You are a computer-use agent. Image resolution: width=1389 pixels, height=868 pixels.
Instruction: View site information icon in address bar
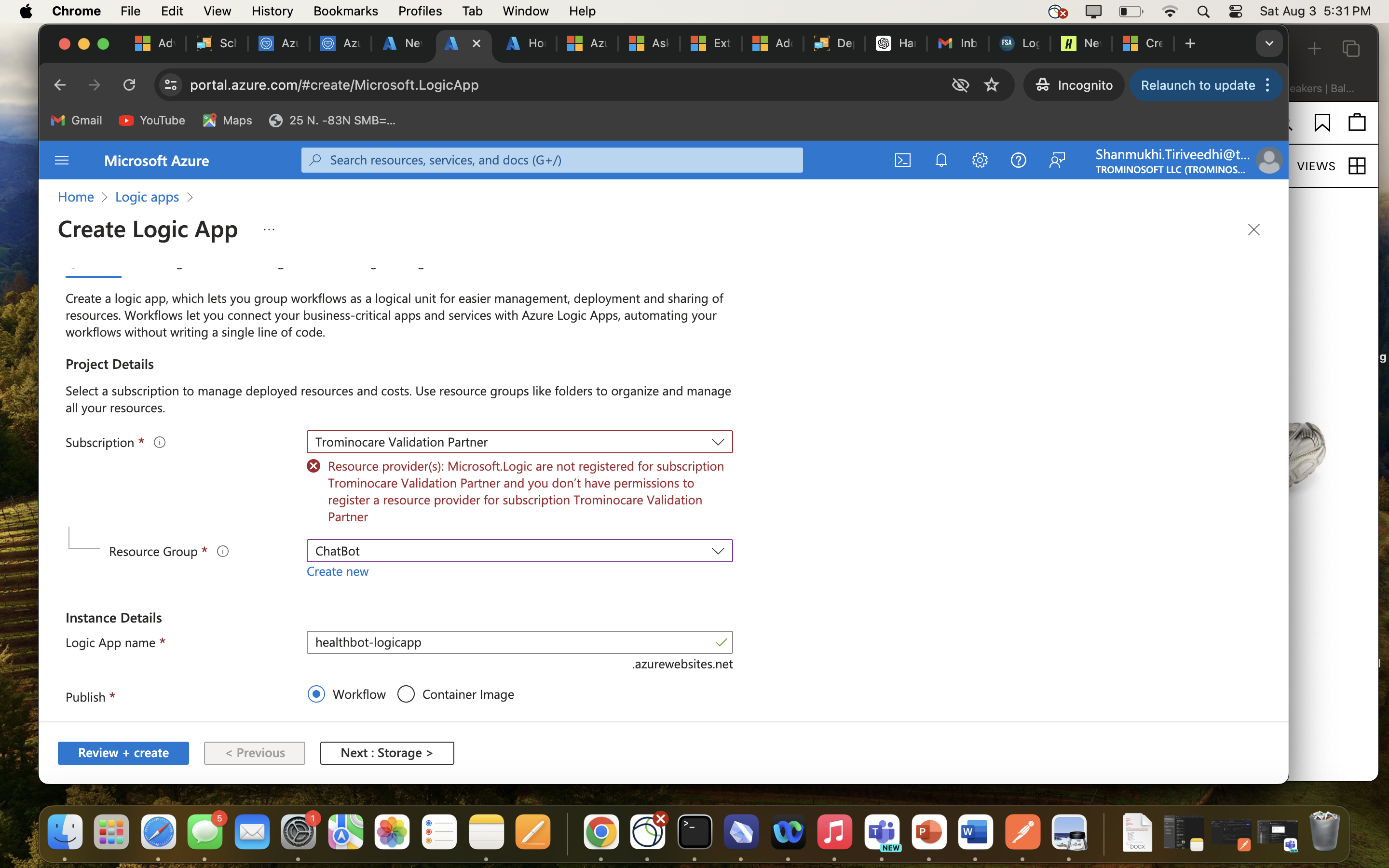coord(170,85)
